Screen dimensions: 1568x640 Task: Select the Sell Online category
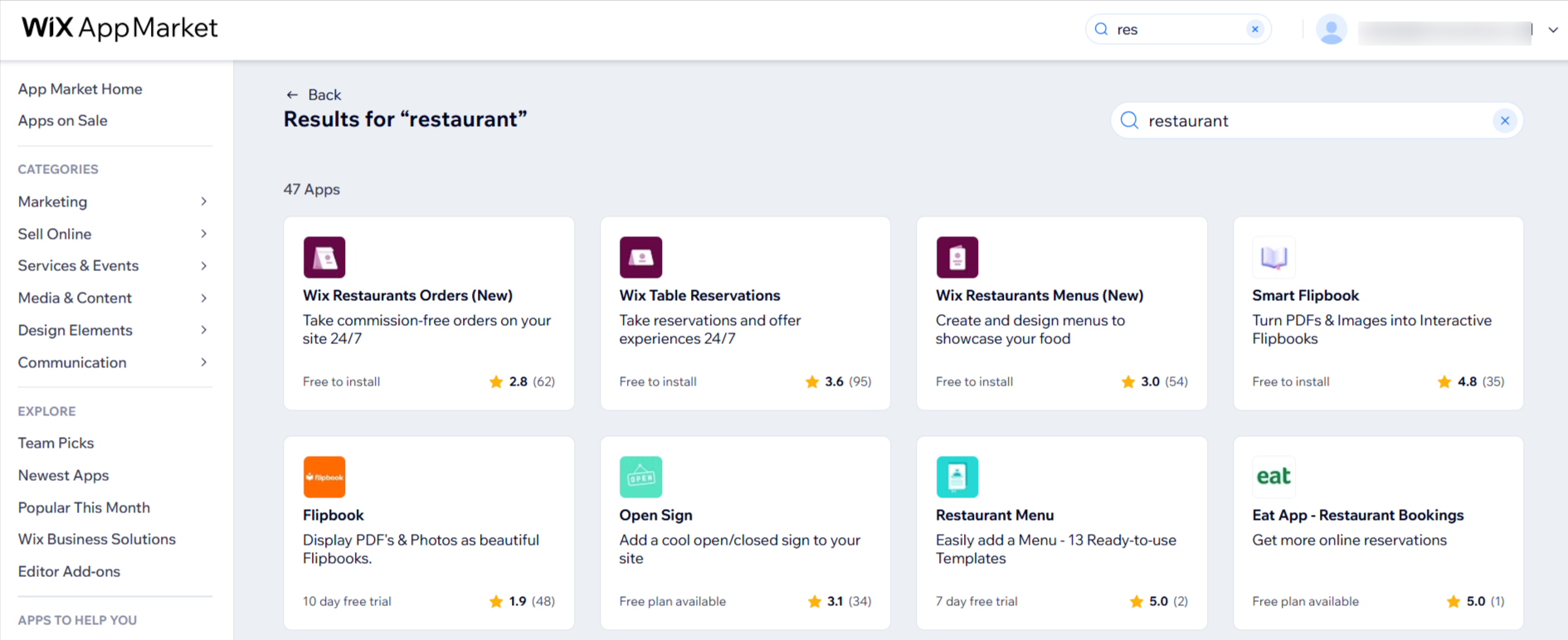(55, 234)
